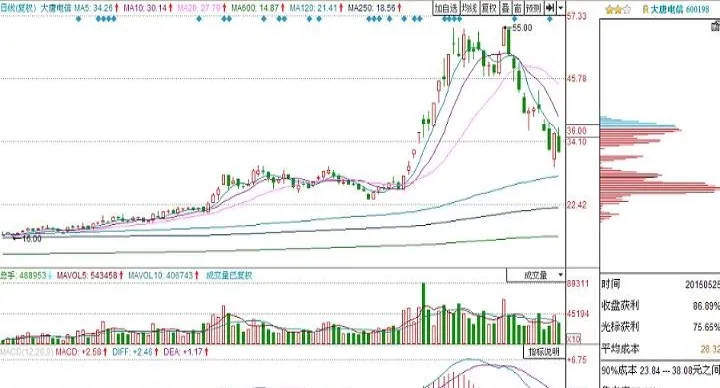Click the 收盘获利 86.89% row

[x=660, y=305]
